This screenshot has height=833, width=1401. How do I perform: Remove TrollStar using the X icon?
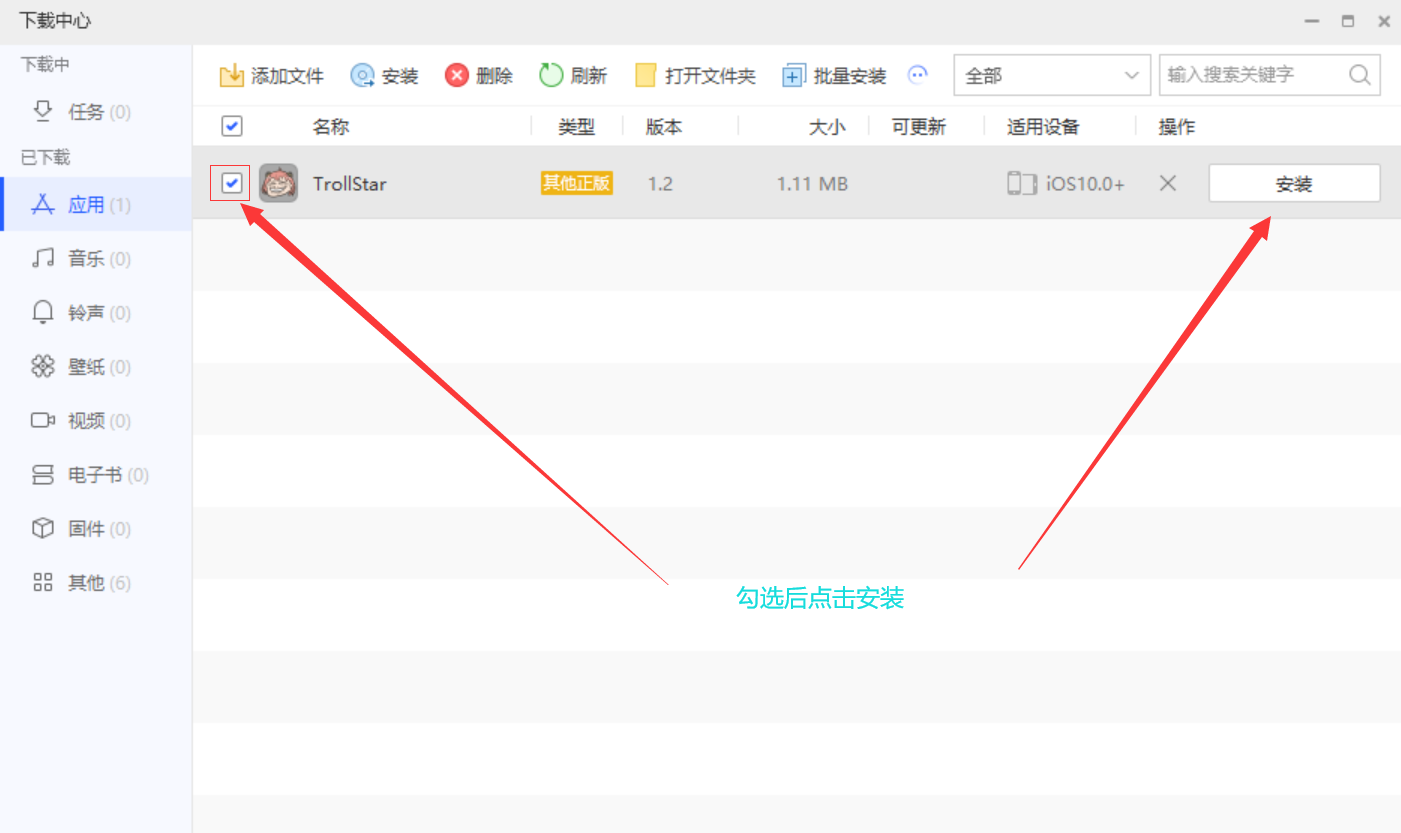point(1167,184)
